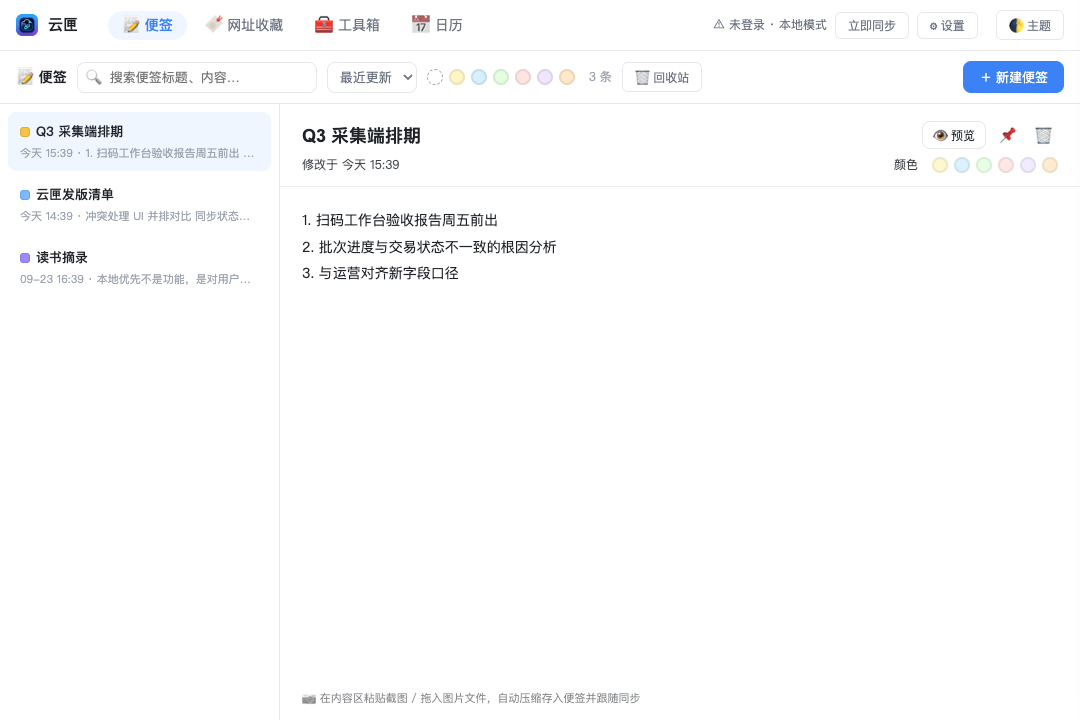Viewport: 1080px width, 720px height.
Task: Open 设置 settings
Action: tap(947, 25)
